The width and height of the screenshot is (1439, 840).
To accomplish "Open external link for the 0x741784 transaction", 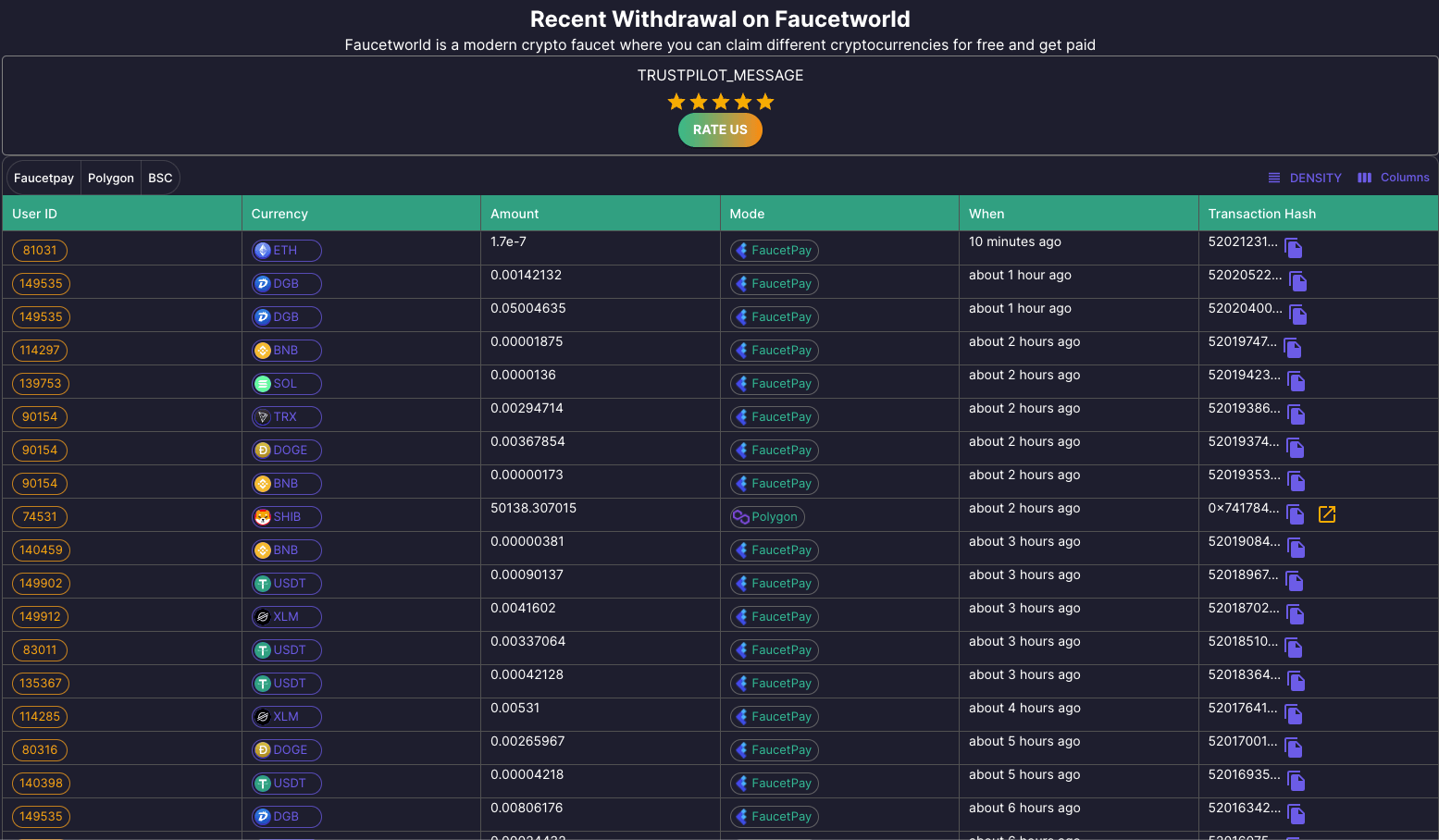I will click(x=1326, y=514).
